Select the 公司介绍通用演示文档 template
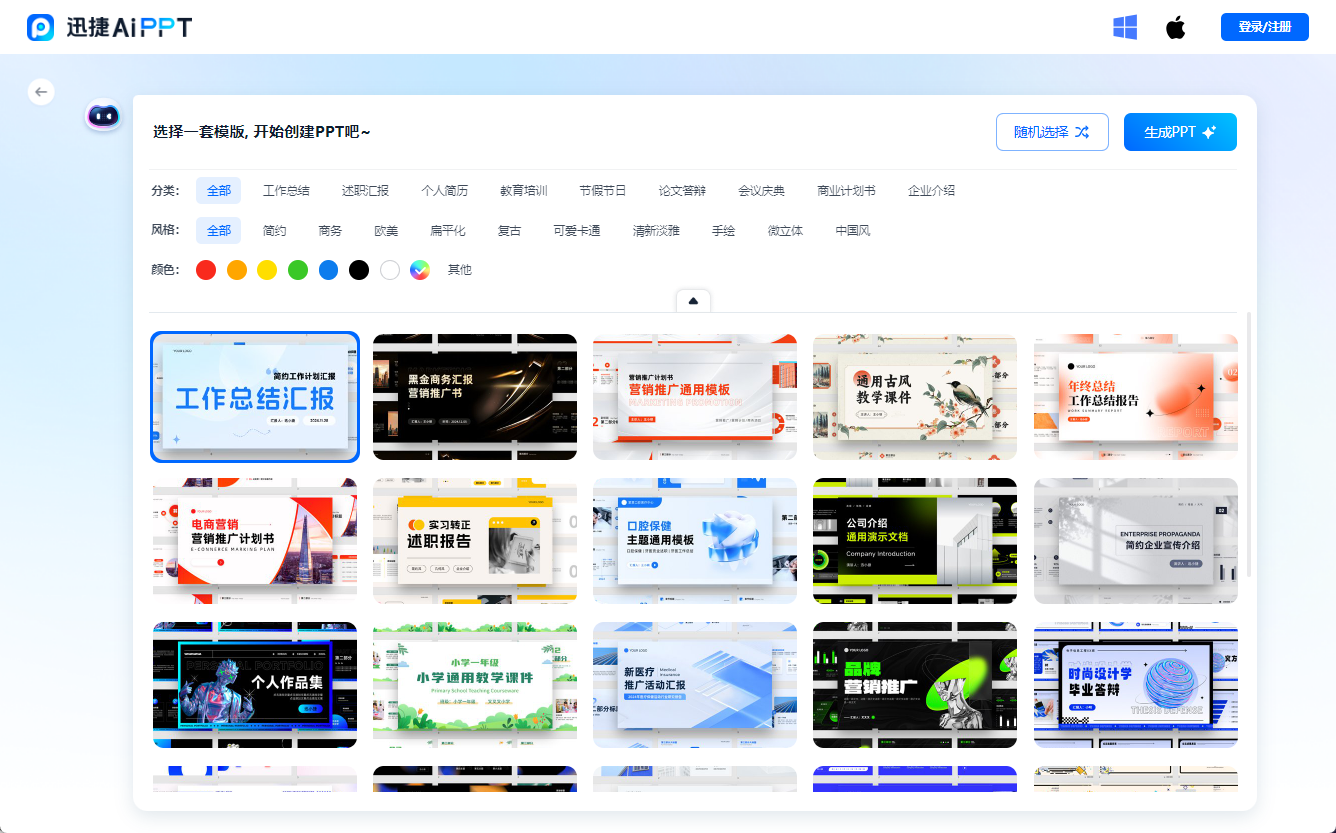The image size is (1336, 833). point(915,541)
